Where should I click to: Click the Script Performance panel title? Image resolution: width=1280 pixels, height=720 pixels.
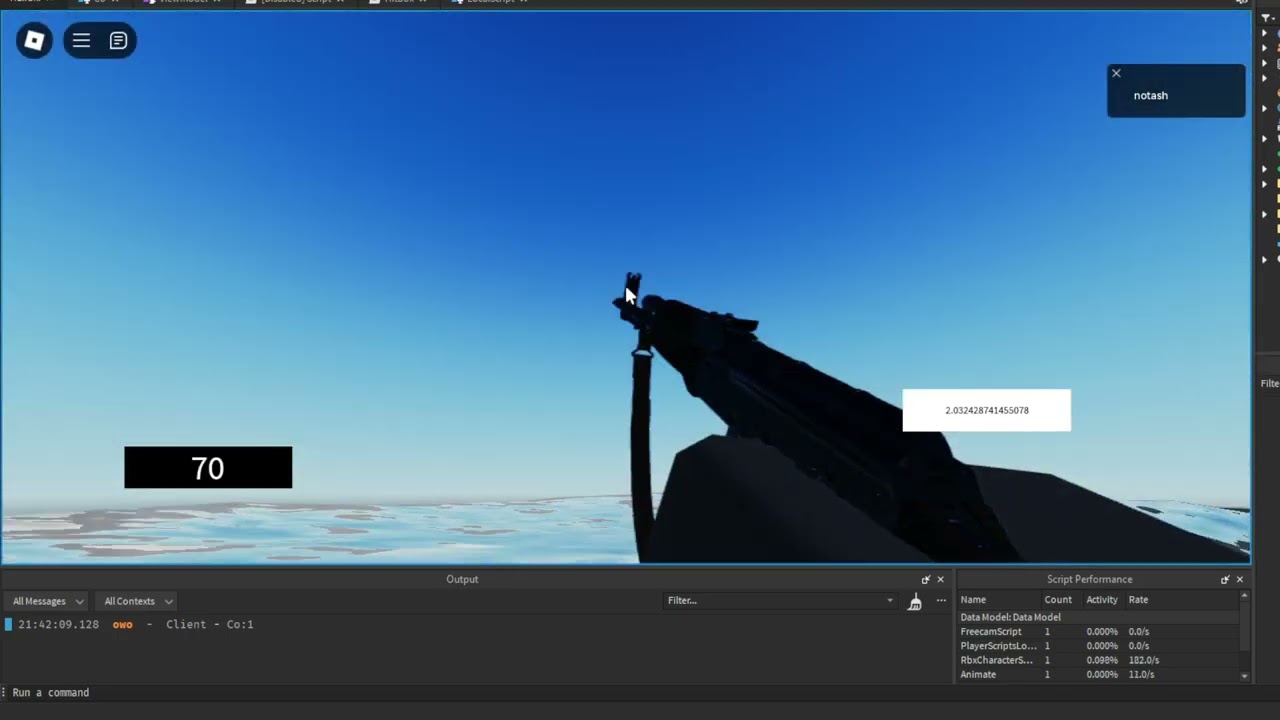(1089, 579)
